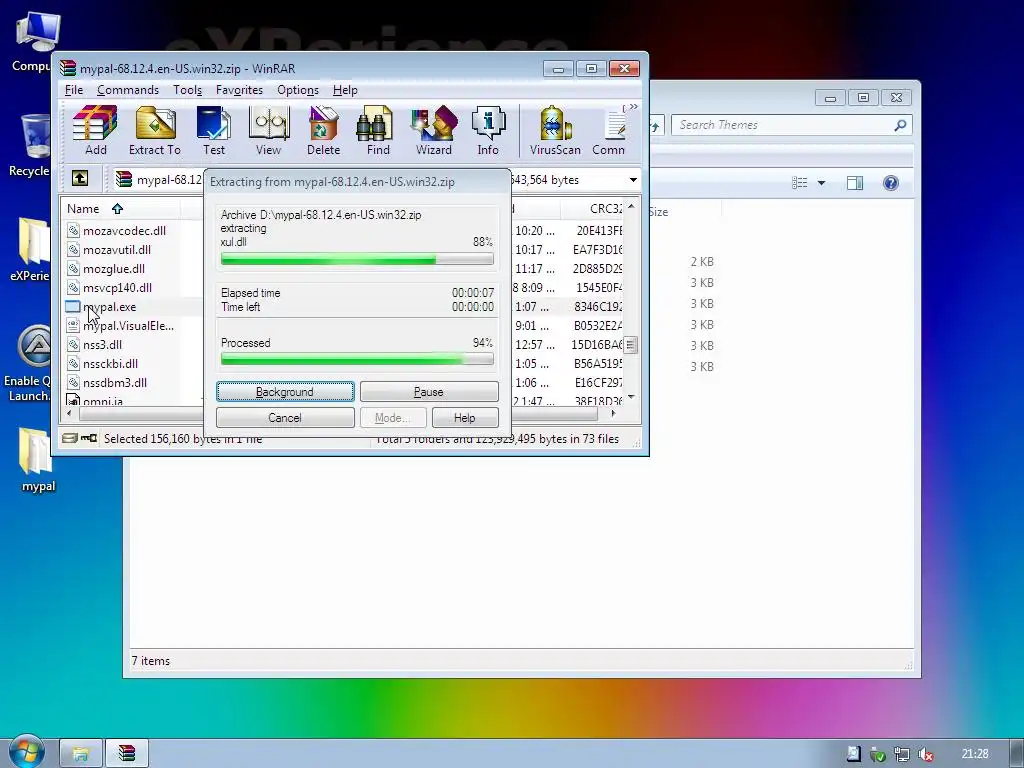Select mozavutil.dll in file list
Screen dimensions: 1024x768
click(117, 249)
